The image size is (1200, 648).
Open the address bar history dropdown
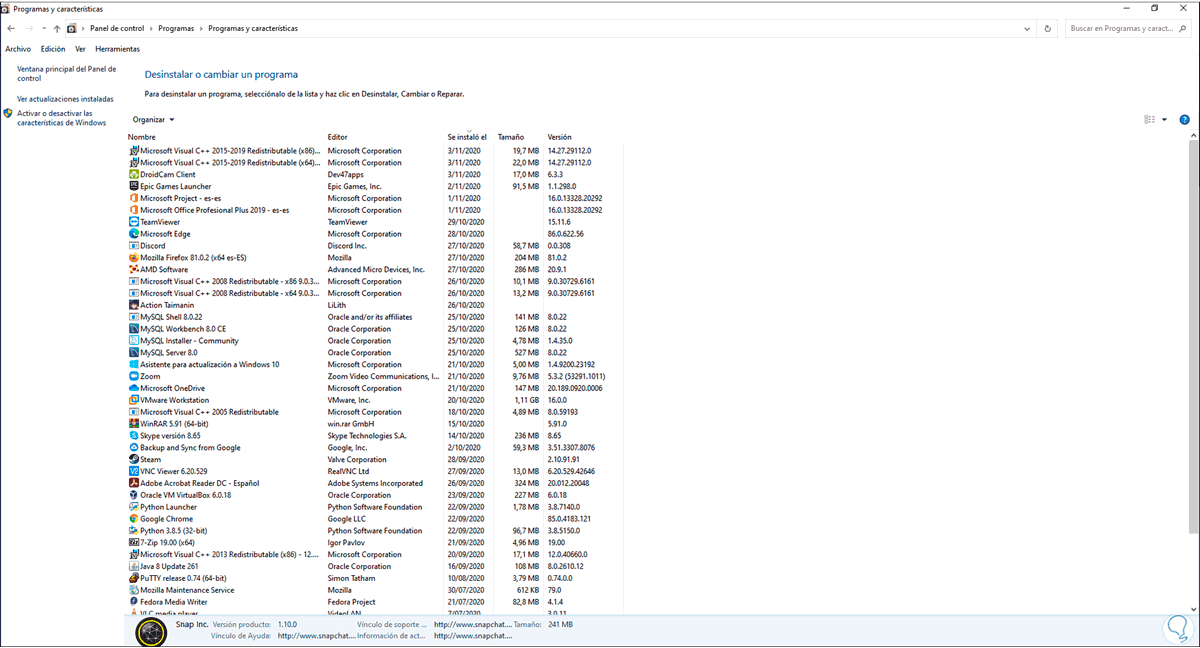point(1026,28)
